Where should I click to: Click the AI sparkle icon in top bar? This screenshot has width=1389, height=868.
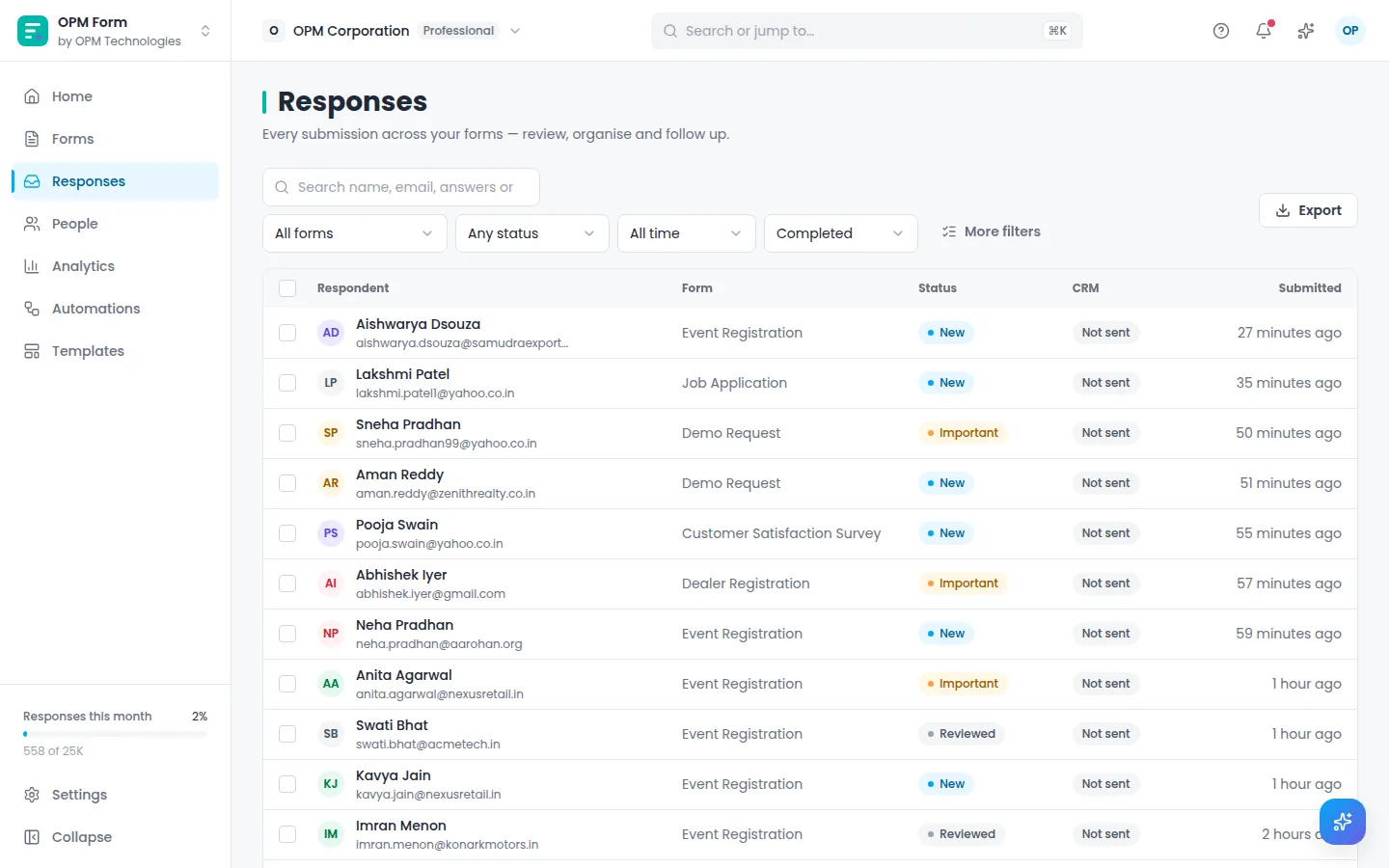tap(1306, 31)
